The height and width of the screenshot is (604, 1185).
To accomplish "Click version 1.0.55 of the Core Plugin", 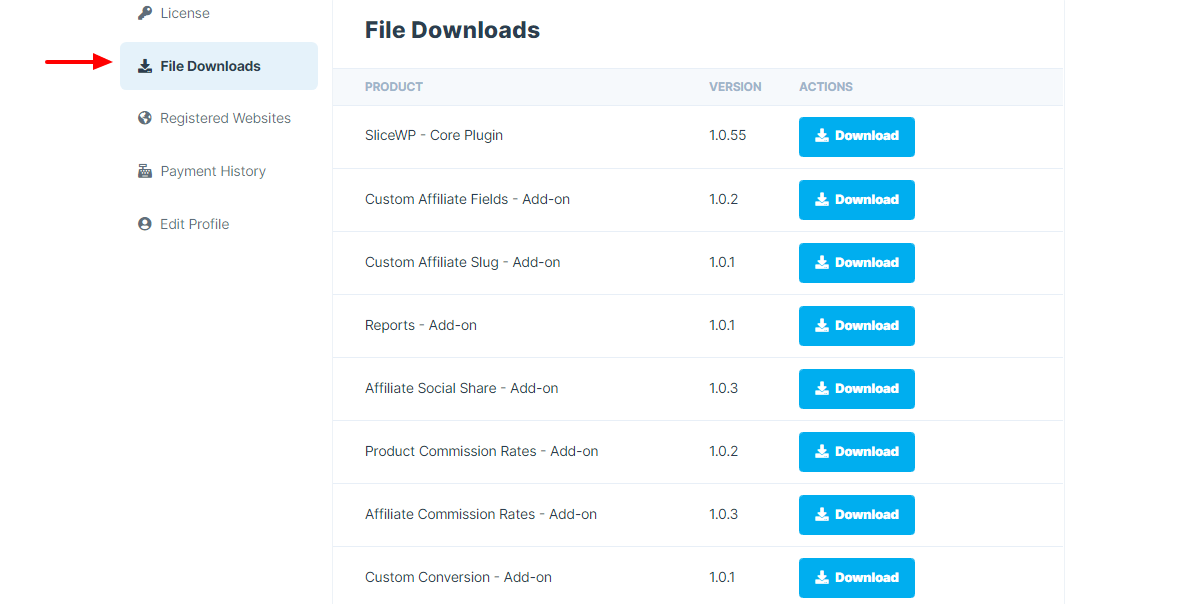I will pyautogui.click(x=727, y=135).
